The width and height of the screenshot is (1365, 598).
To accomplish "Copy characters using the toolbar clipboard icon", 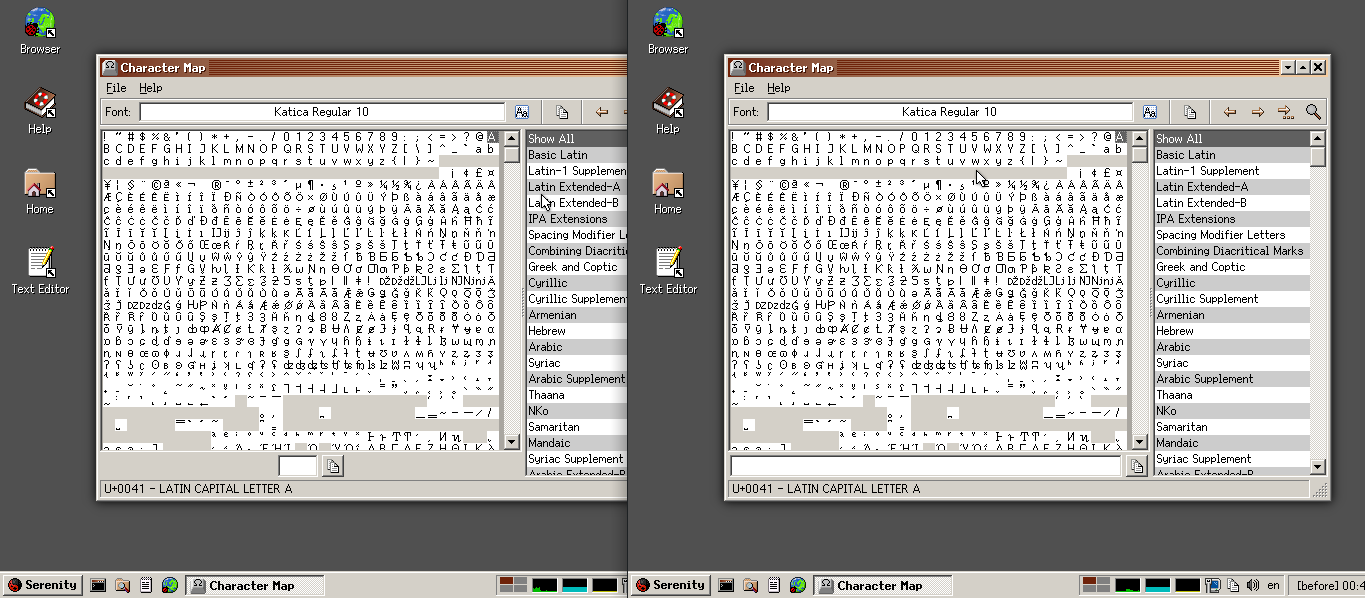I will point(1190,112).
